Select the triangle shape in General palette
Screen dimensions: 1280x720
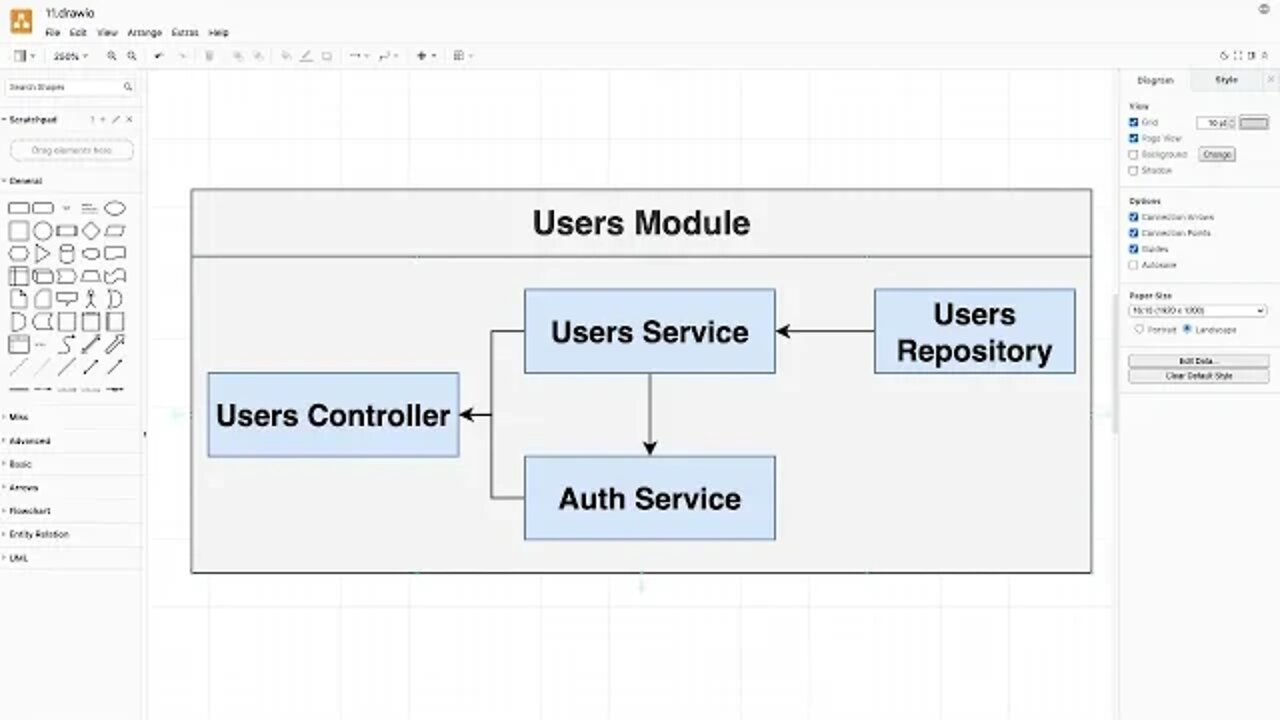tap(43, 254)
